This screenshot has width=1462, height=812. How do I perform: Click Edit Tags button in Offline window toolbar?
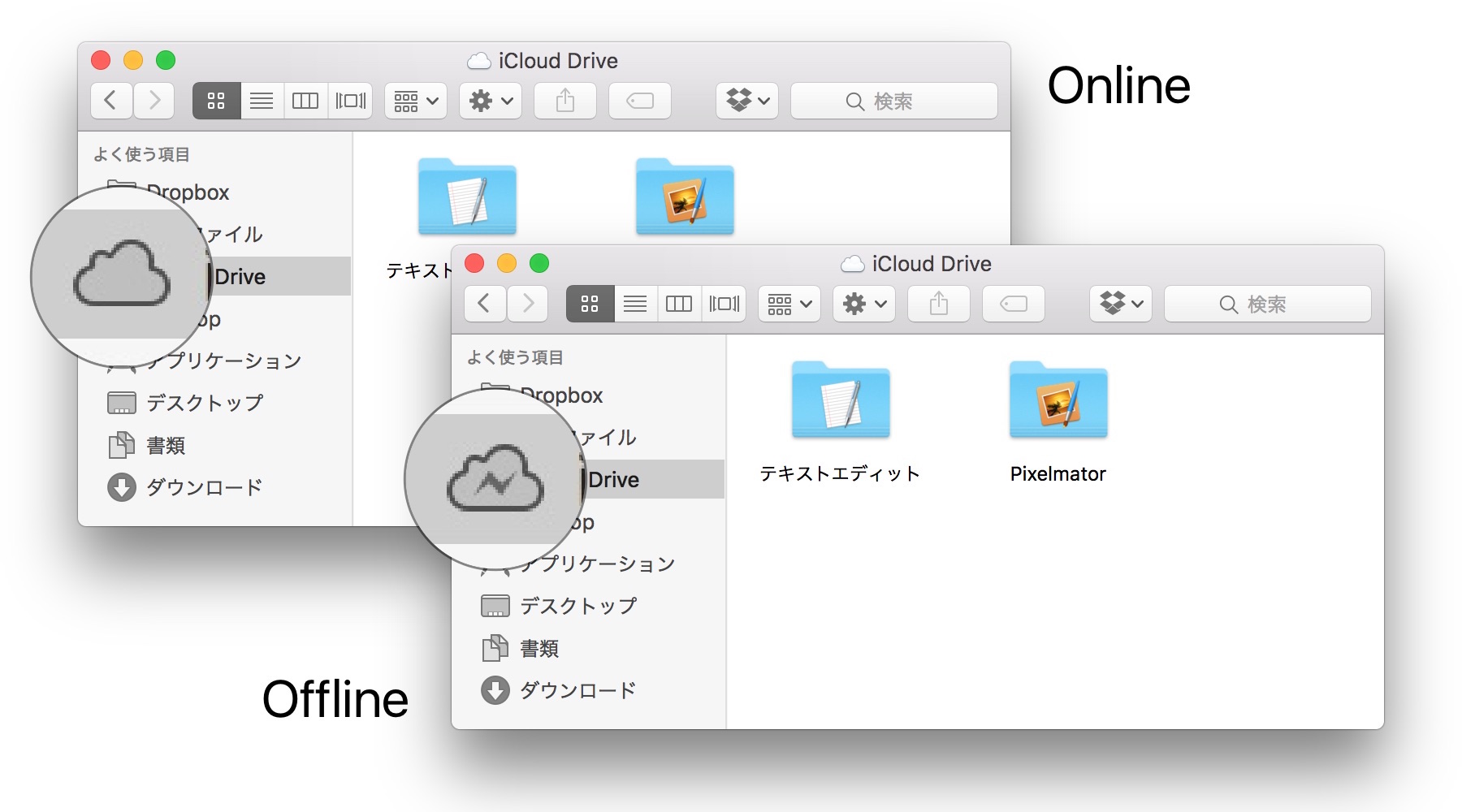click(1014, 304)
